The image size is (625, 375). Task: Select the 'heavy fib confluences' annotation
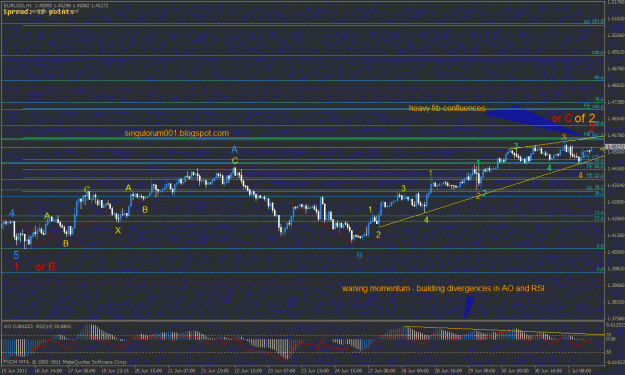tap(447, 108)
